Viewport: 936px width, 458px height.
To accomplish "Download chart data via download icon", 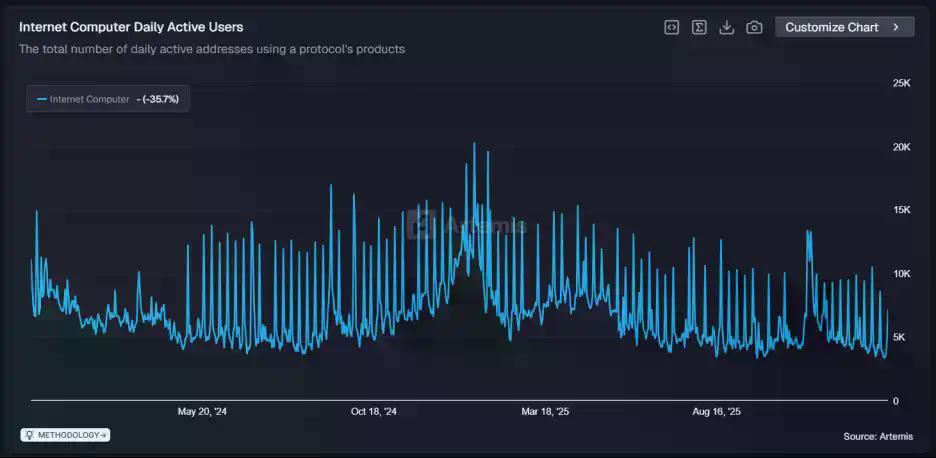I will point(727,27).
